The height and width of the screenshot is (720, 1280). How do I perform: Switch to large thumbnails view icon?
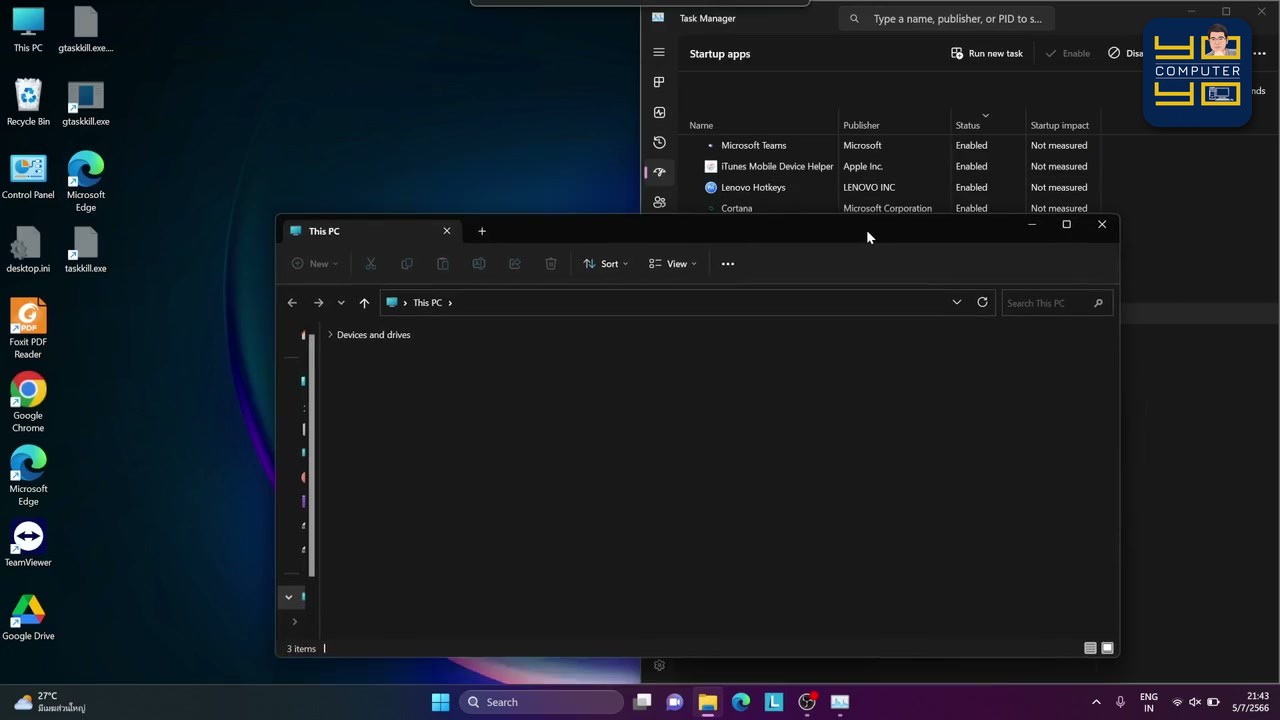[1107, 648]
